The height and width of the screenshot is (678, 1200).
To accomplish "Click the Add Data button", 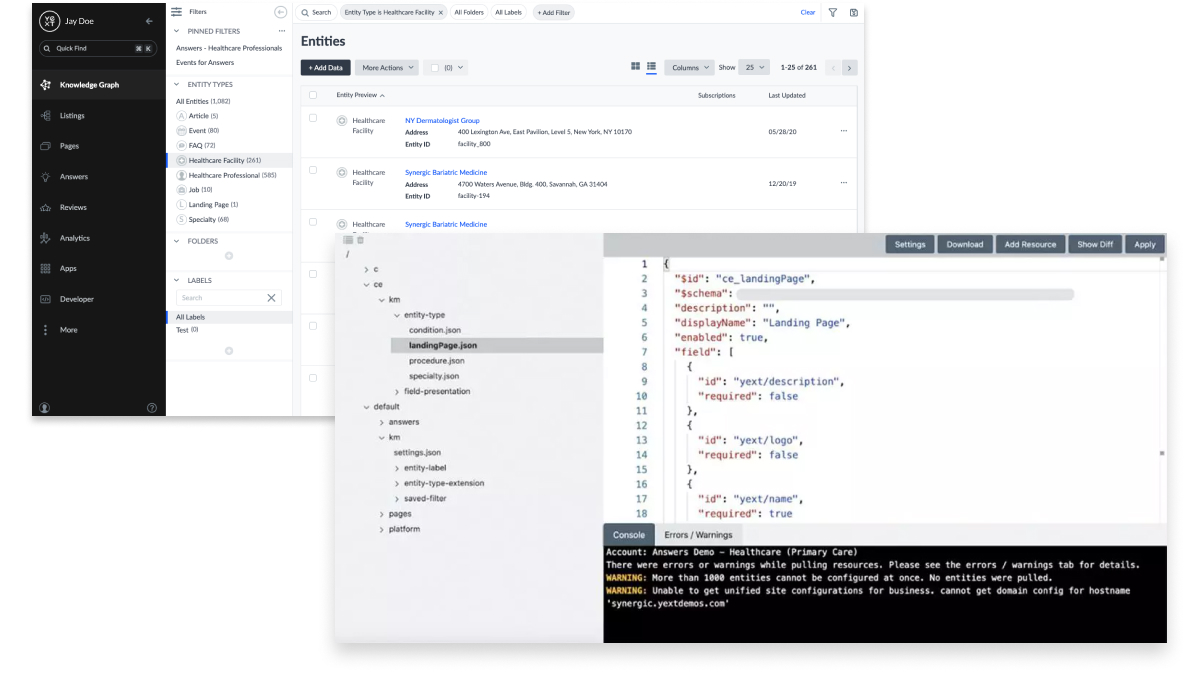I will pyautogui.click(x=326, y=68).
